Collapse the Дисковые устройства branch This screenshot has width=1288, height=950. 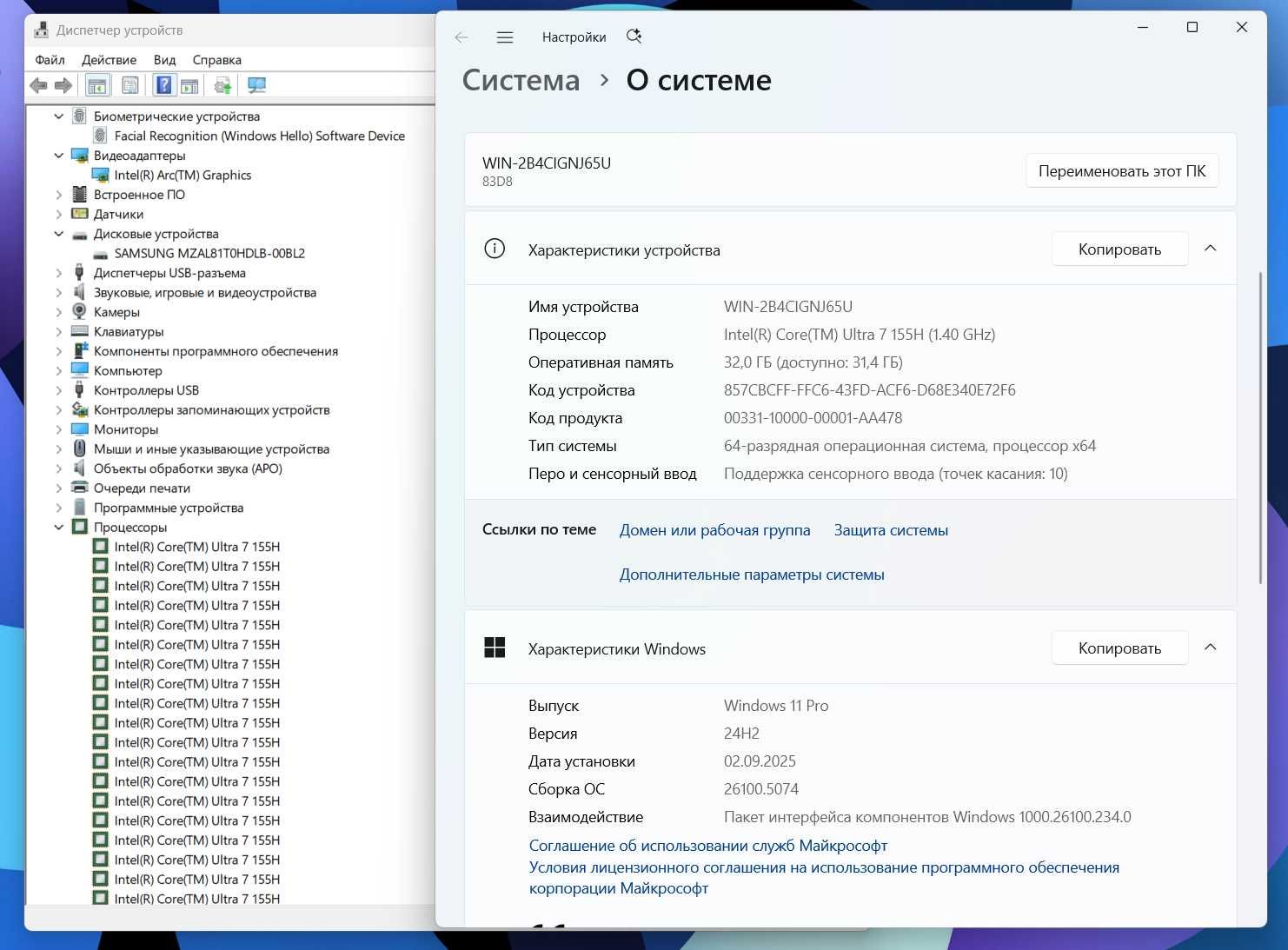tap(58, 234)
